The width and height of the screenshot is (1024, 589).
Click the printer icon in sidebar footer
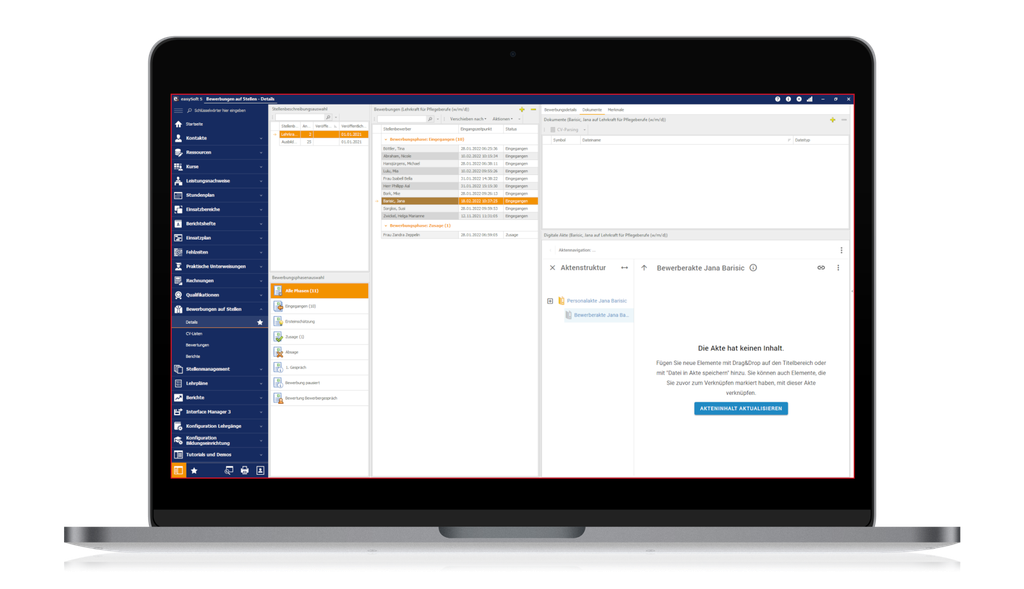245,471
